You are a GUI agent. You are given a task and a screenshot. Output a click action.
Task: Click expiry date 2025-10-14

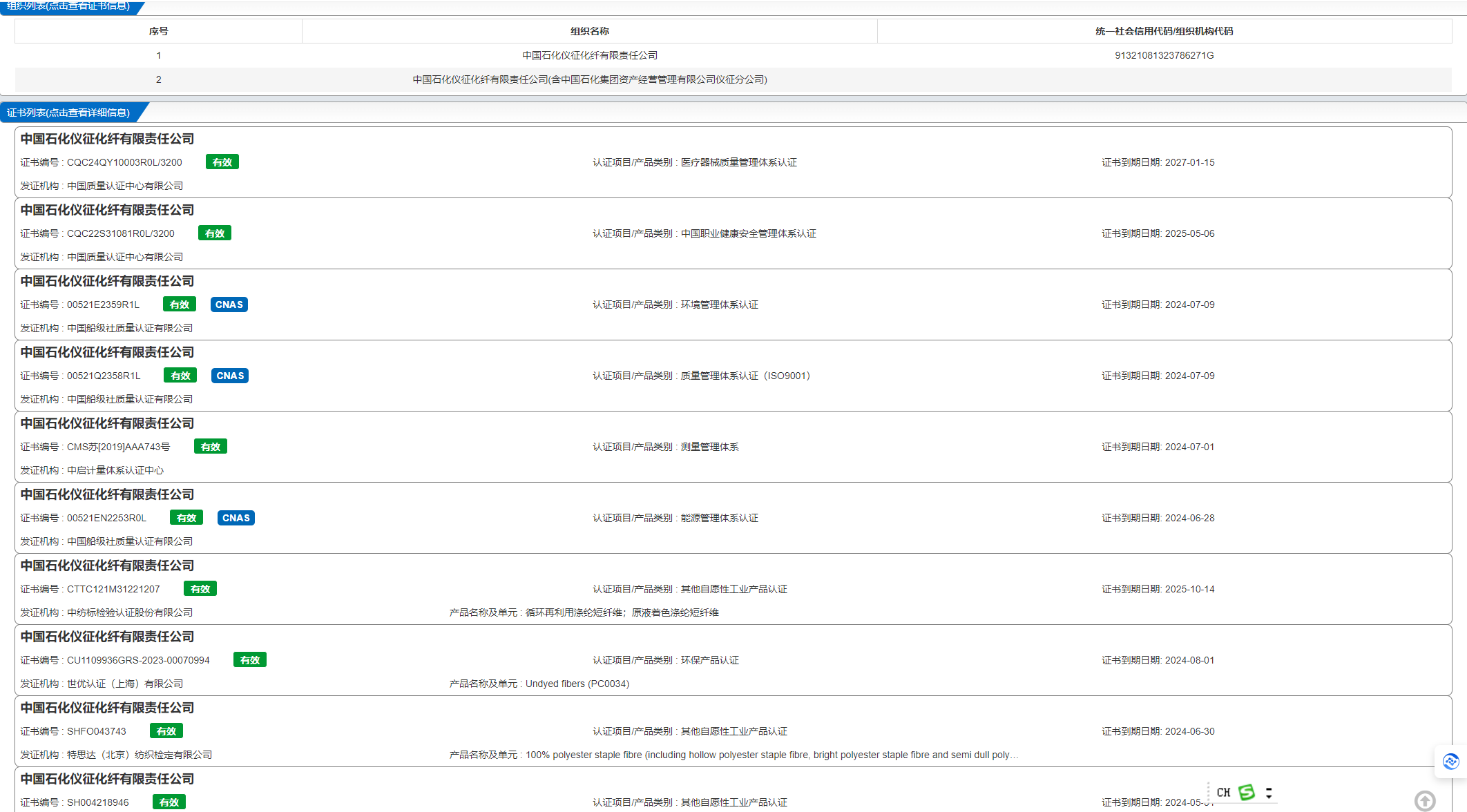pyautogui.click(x=1189, y=589)
